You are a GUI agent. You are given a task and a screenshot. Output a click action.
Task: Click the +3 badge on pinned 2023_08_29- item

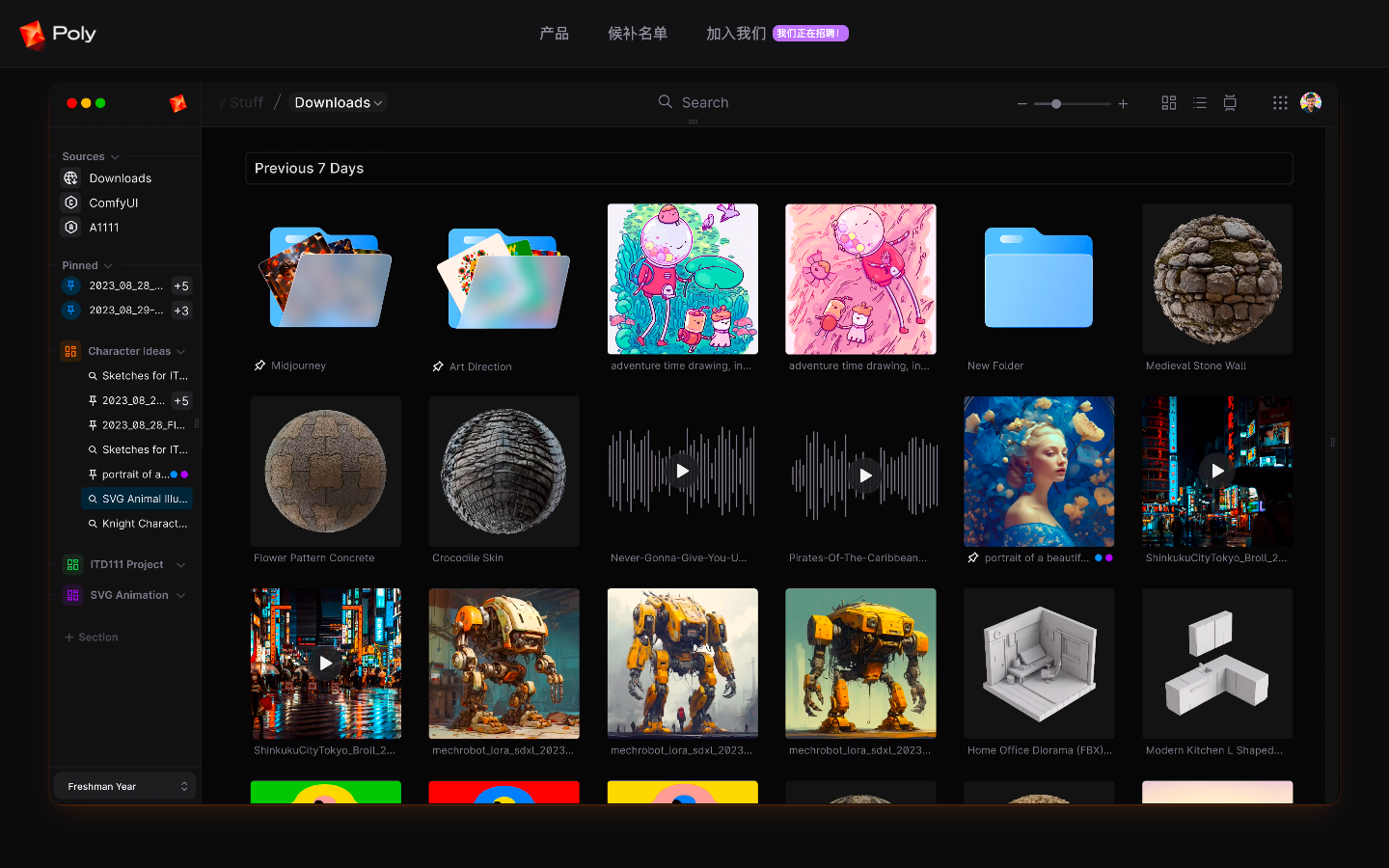pos(181,311)
